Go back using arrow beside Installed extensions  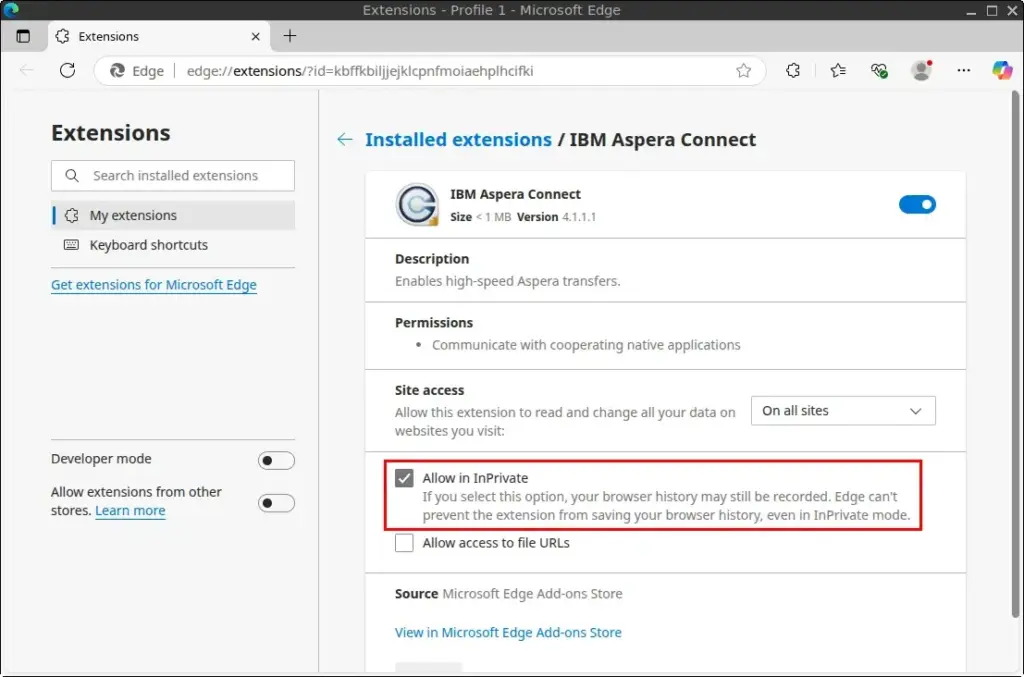pyautogui.click(x=345, y=139)
